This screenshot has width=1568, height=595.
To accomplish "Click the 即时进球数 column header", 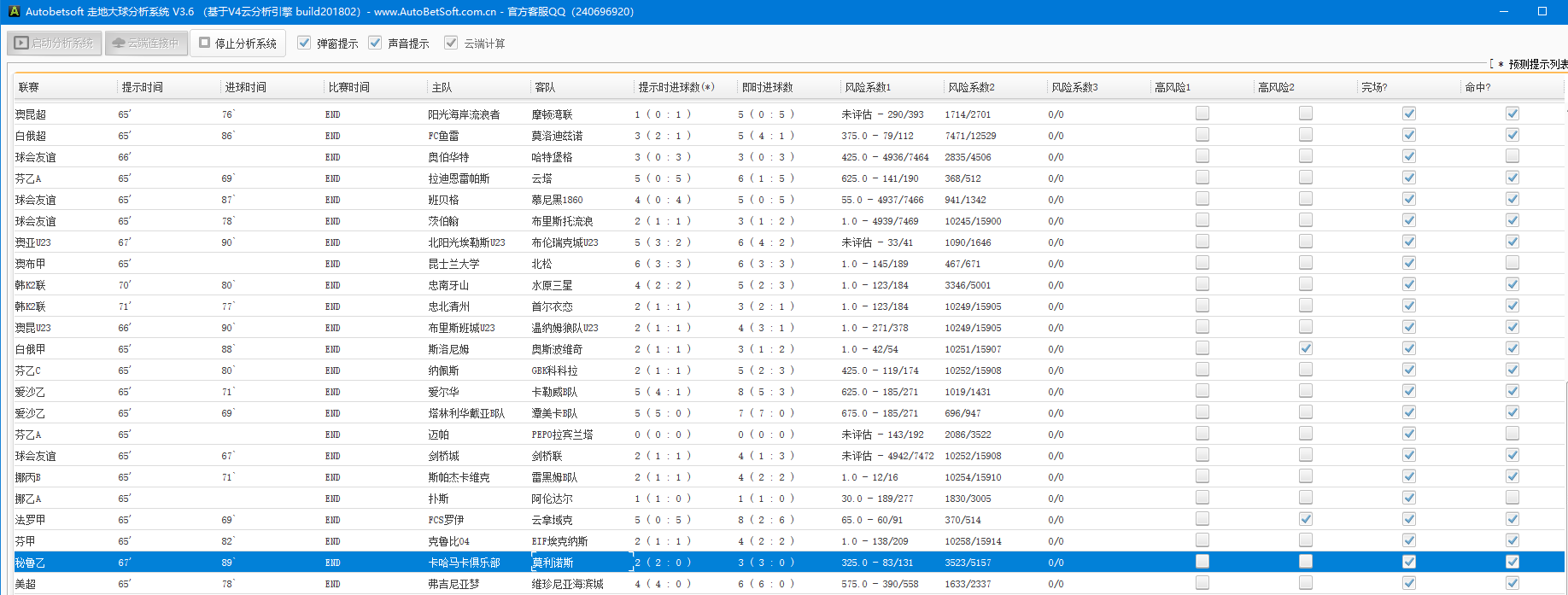I will [x=767, y=87].
